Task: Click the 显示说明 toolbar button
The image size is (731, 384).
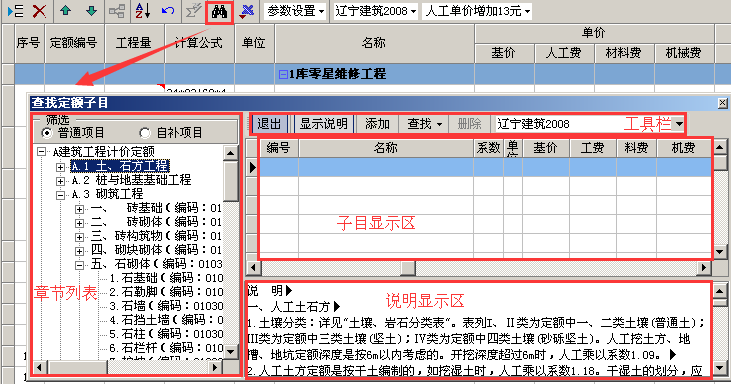Action: pos(324,124)
